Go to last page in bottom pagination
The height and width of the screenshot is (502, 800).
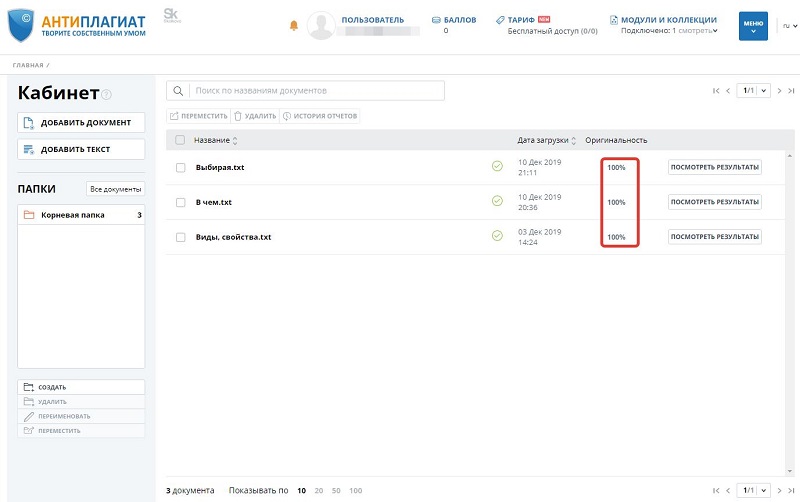click(791, 490)
